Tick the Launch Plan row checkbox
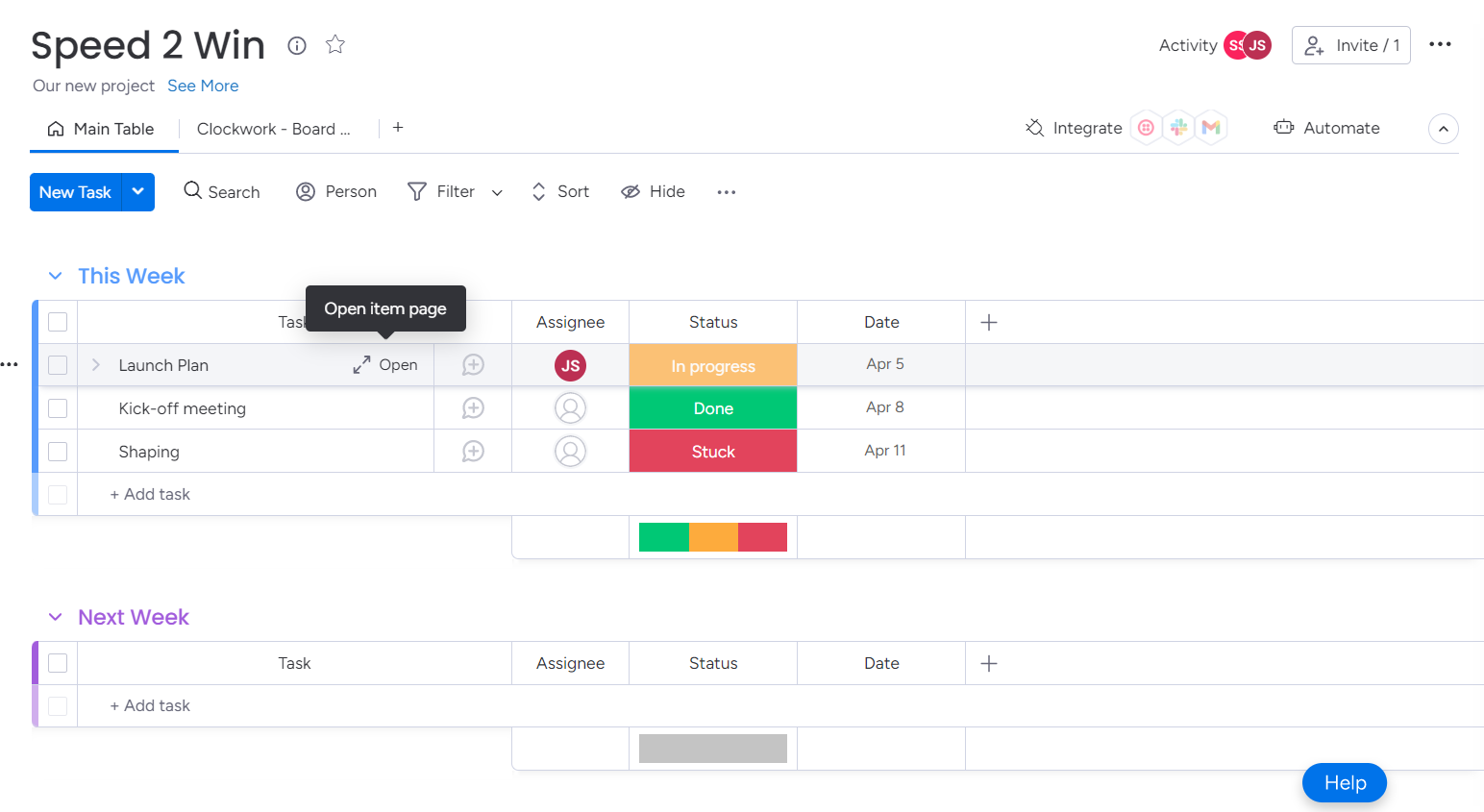 58,365
